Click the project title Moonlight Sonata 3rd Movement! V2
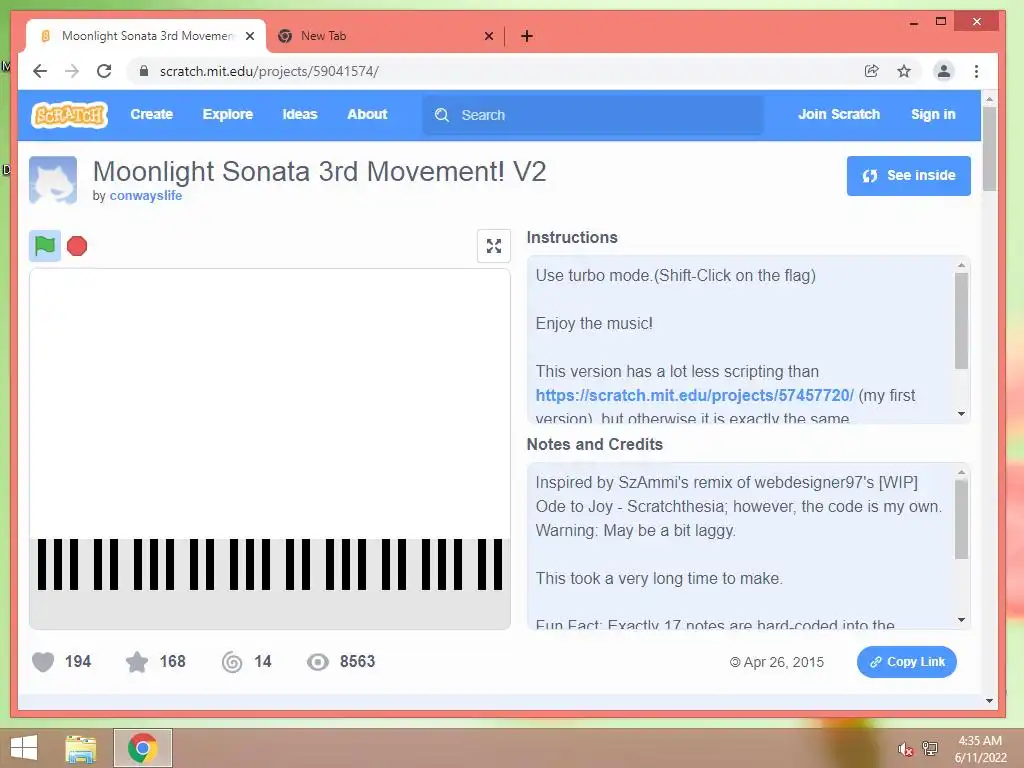Image resolution: width=1024 pixels, height=768 pixels. tap(319, 172)
